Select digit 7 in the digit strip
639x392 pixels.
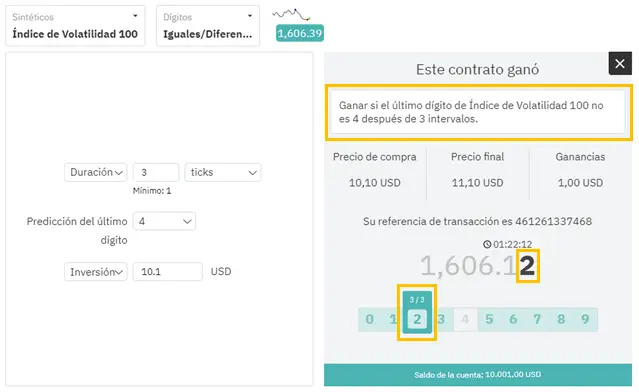pos(537,319)
